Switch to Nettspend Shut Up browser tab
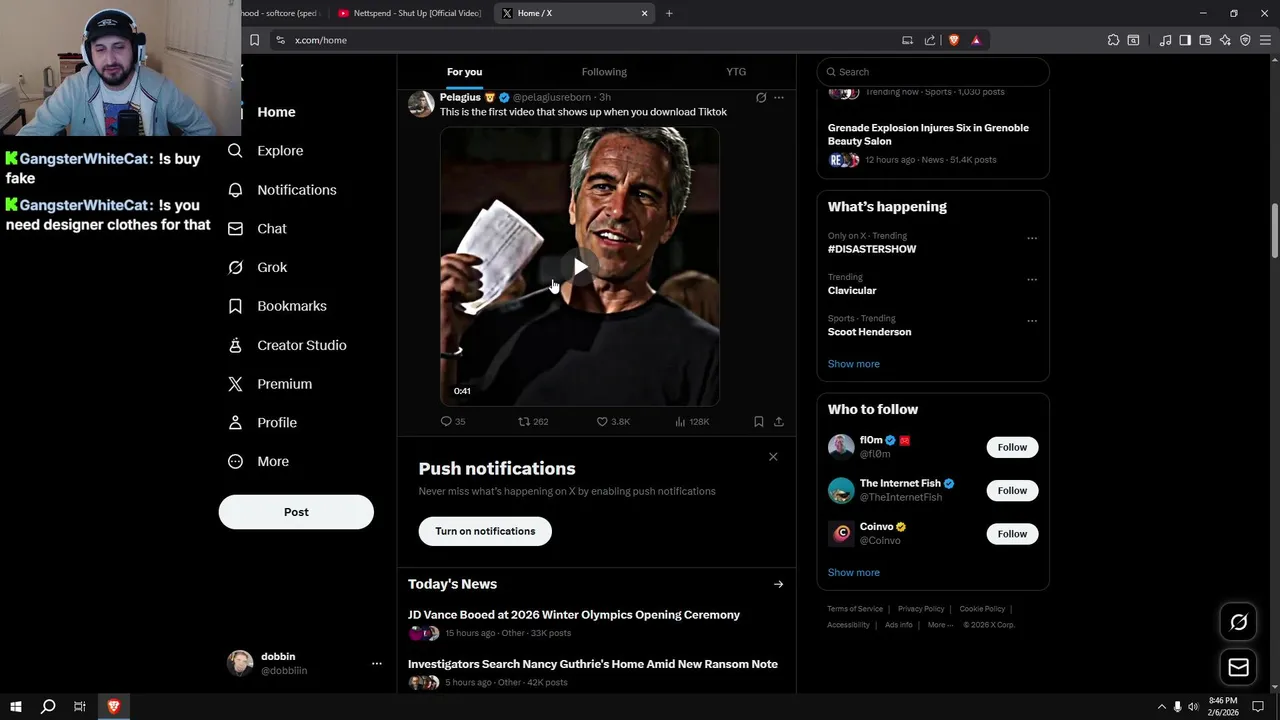Screen dimensions: 1280x720 pos(410,13)
